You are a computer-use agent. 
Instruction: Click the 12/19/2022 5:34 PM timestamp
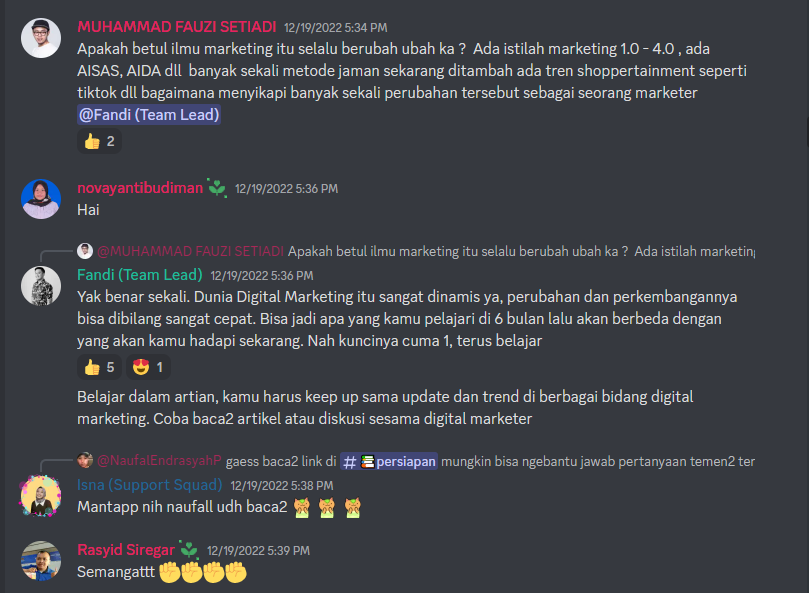point(335,27)
